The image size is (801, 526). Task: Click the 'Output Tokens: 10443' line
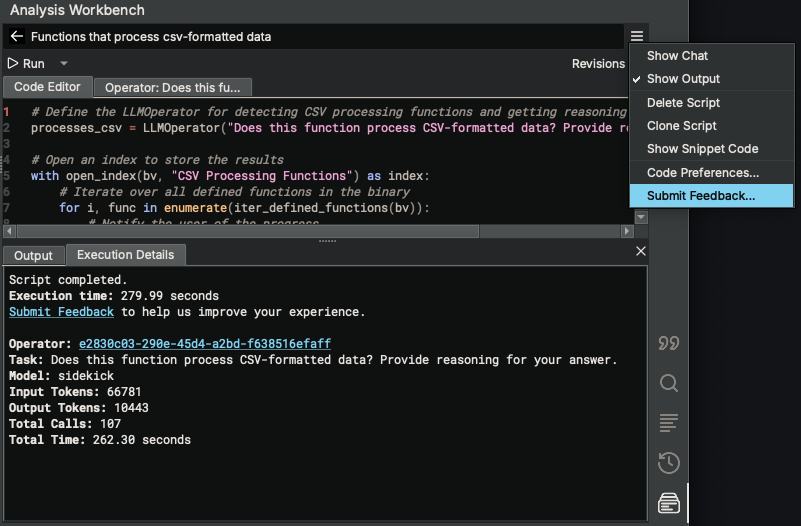[79, 408]
